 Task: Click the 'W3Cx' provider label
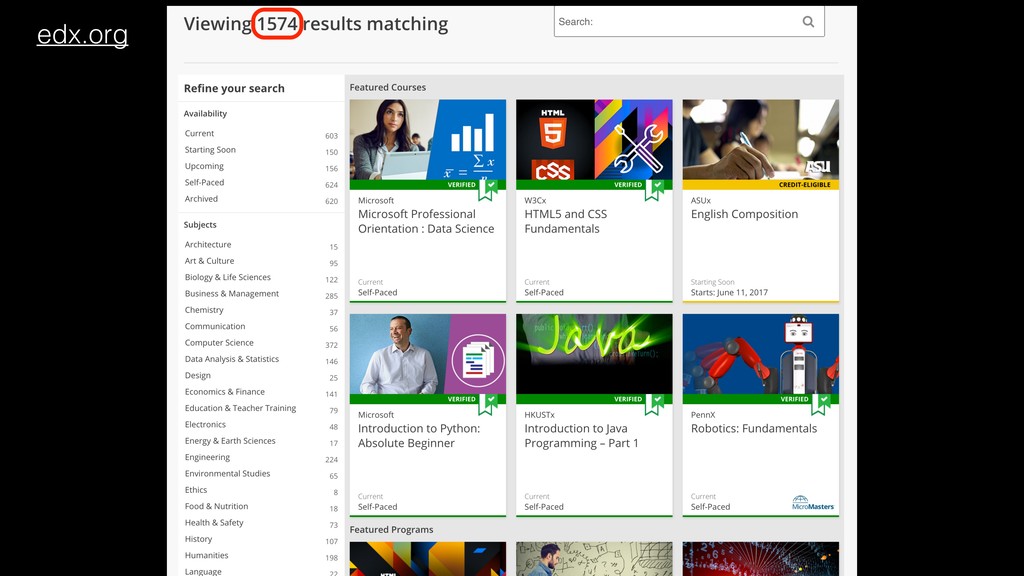pos(535,200)
